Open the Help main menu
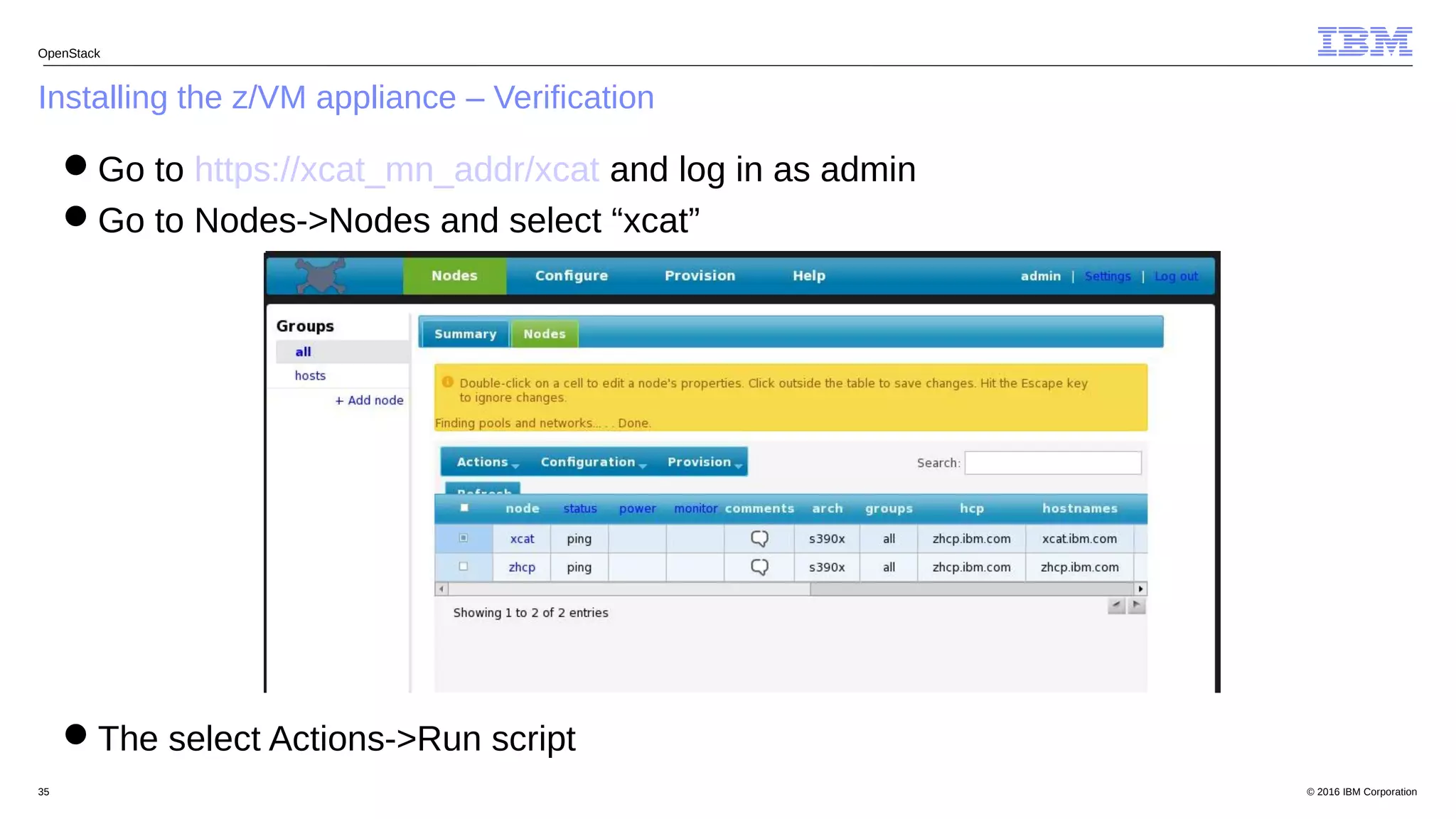 (809, 276)
